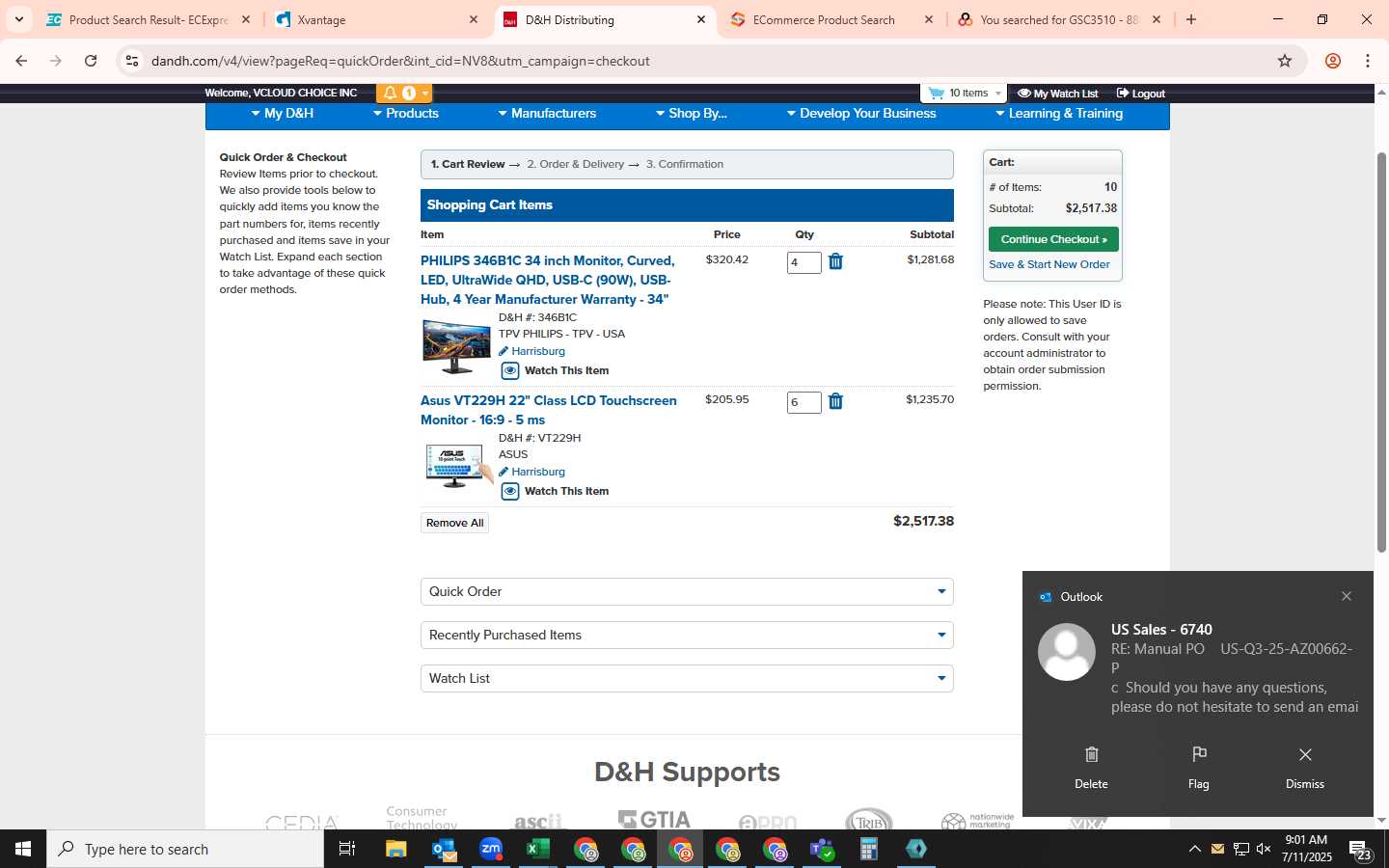Open Outlook from the taskbar
Screen dimensions: 1389x868
pyautogui.click(x=444, y=849)
